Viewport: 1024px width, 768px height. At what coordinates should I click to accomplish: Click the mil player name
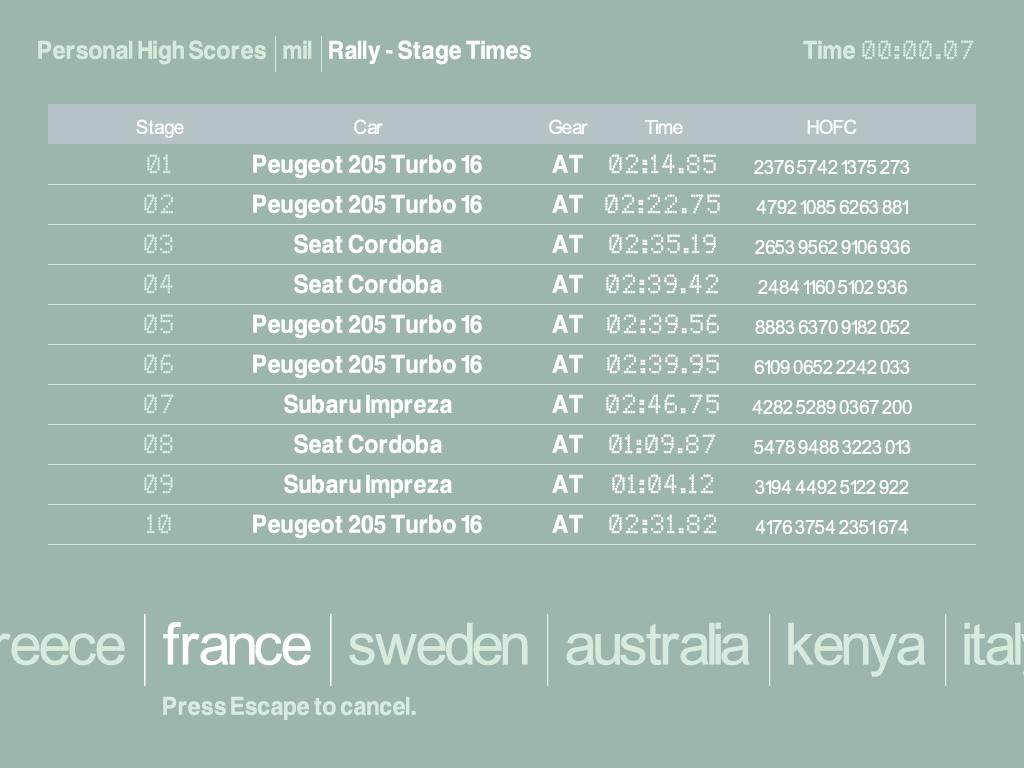coord(297,51)
